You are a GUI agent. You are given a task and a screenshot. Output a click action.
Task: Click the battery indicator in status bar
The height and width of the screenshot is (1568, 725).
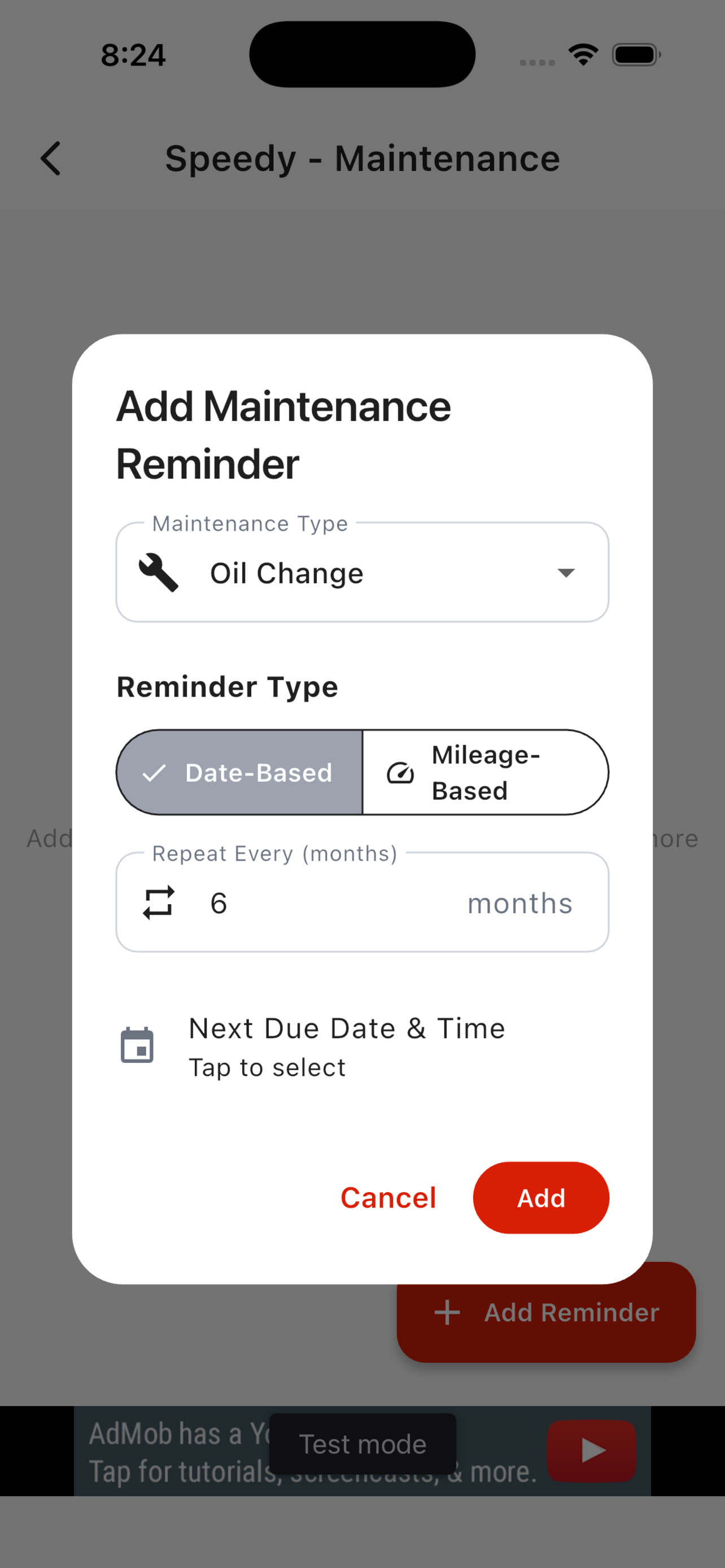pyautogui.click(x=635, y=55)
